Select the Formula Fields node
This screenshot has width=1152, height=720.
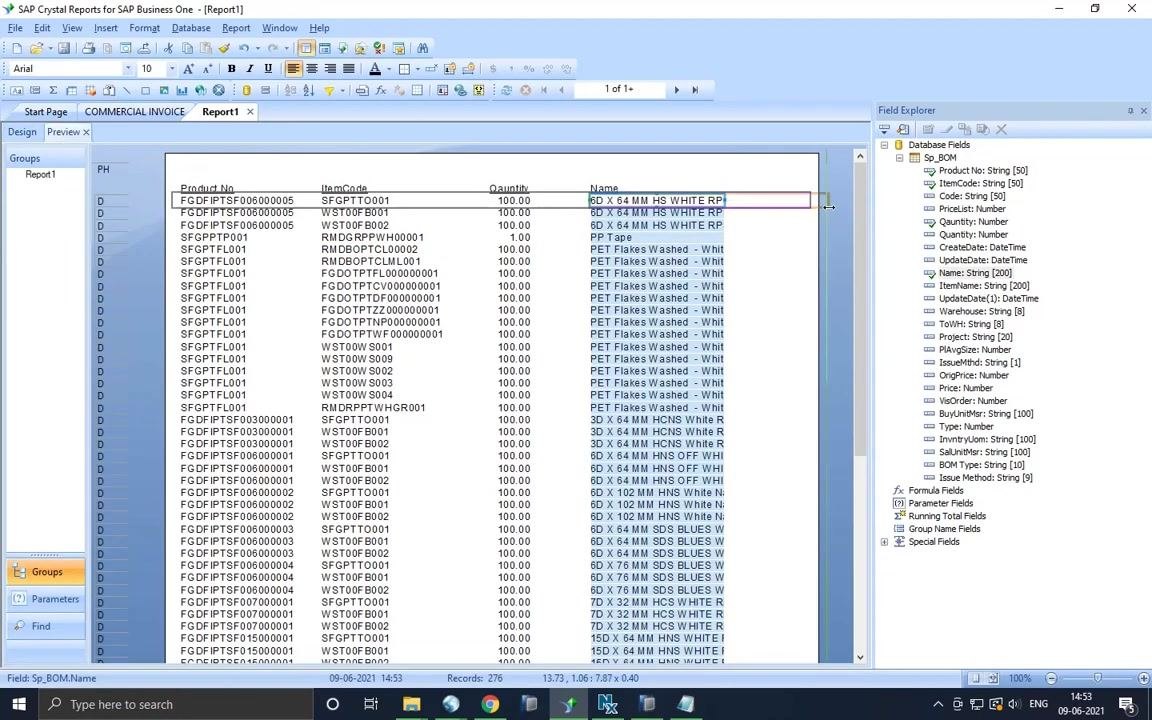(x=935, y=491)
